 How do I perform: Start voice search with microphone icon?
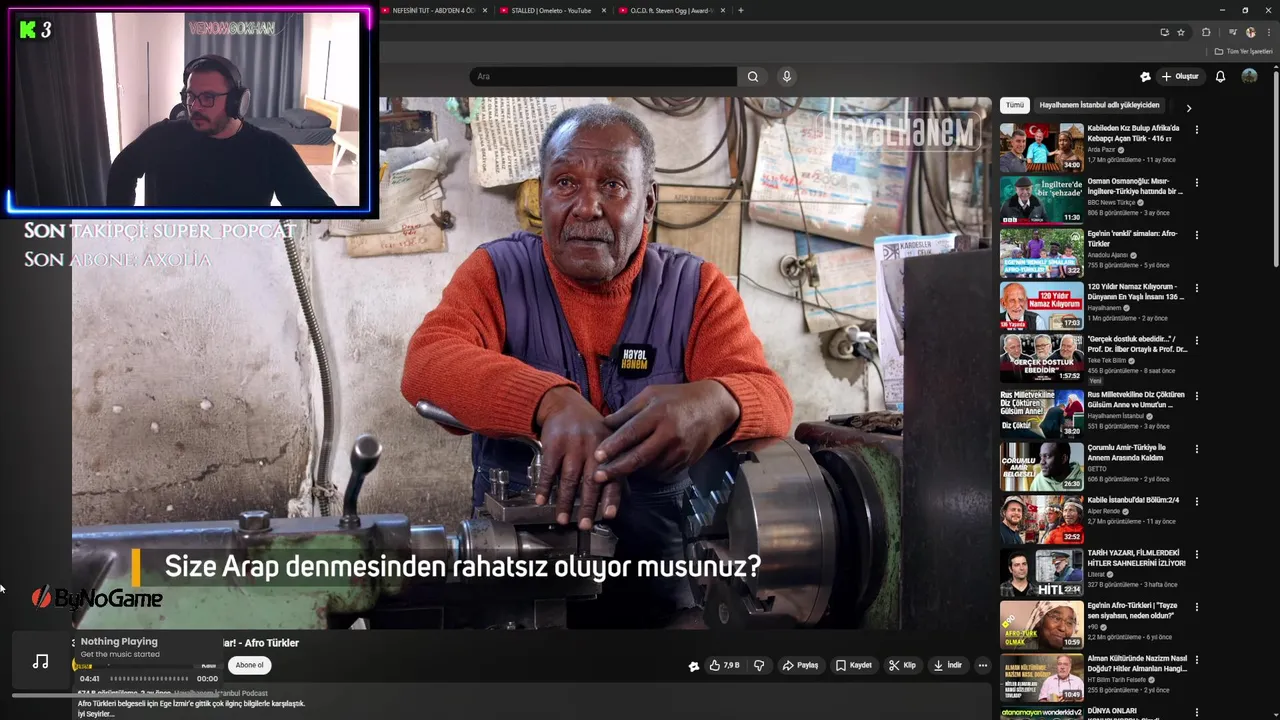787,76
